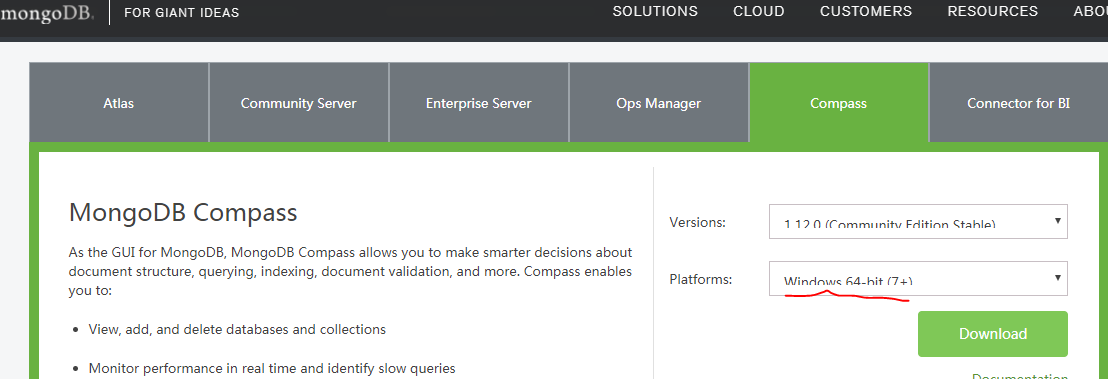The image size is (1108, 379).
Task: Switch to the Community Server tab
Action: [299, 103]
